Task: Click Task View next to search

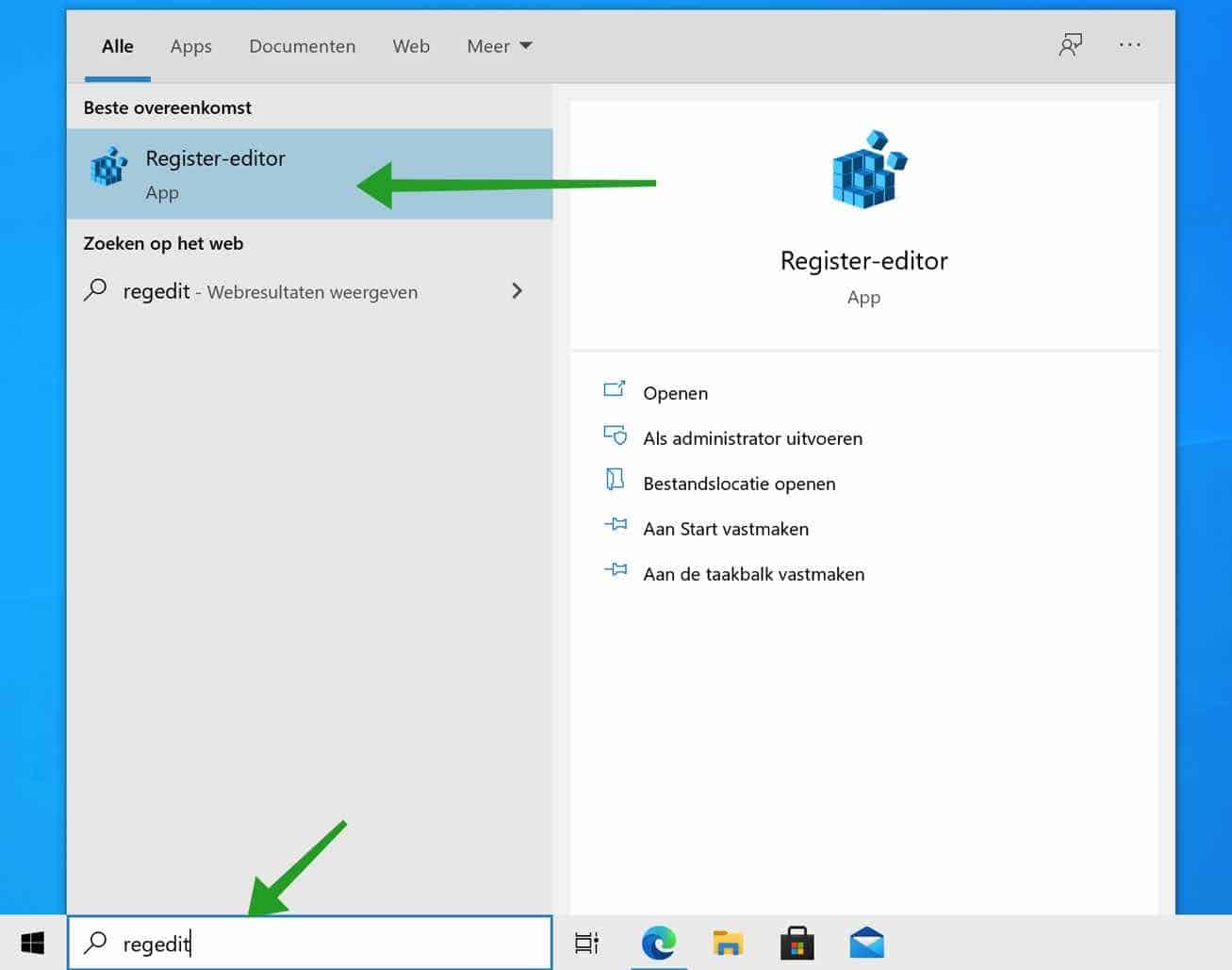Action: (586, 942)
